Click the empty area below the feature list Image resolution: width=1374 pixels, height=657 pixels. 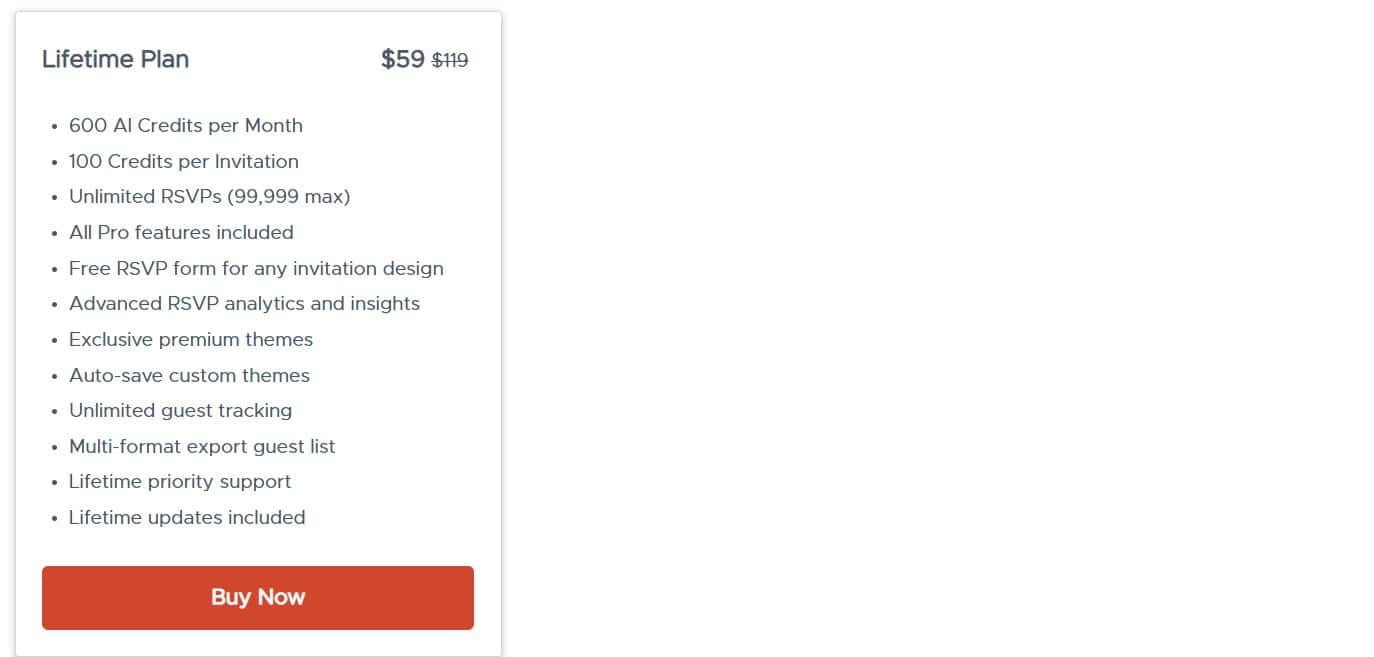258,548
